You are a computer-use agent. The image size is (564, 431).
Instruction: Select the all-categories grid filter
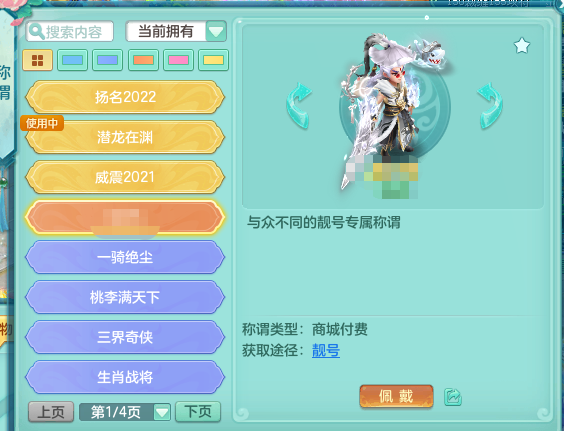point(37,60)
